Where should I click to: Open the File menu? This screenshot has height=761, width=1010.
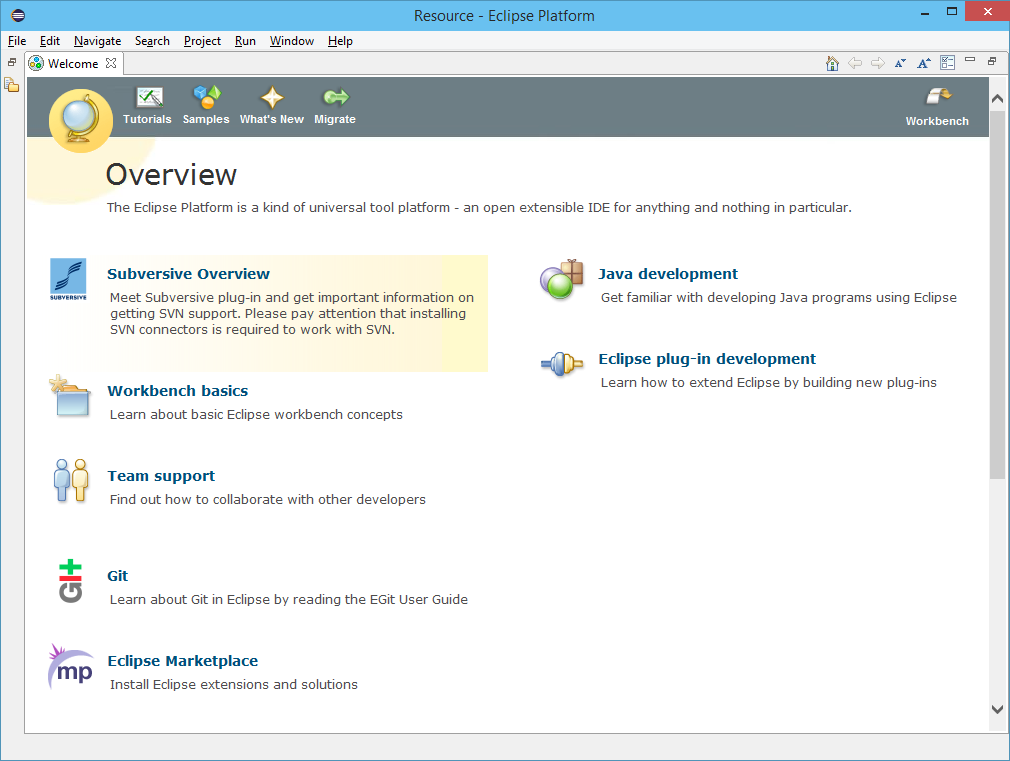[17, 41]
